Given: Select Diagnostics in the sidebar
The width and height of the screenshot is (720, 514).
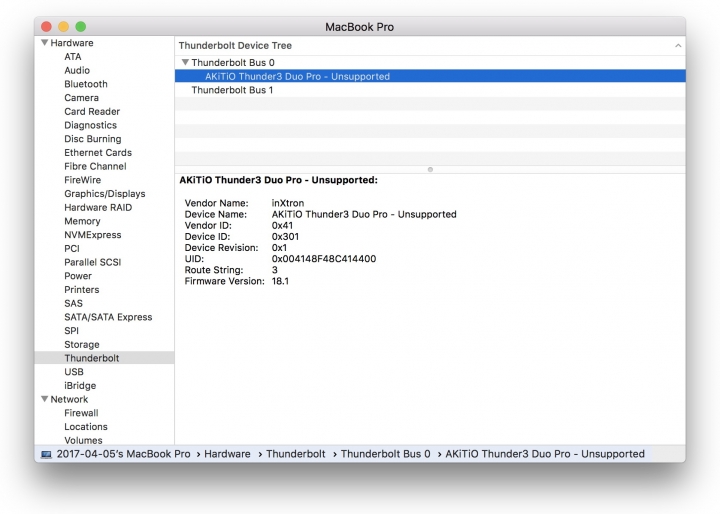Looking at the screenshot, I should 90,125.
